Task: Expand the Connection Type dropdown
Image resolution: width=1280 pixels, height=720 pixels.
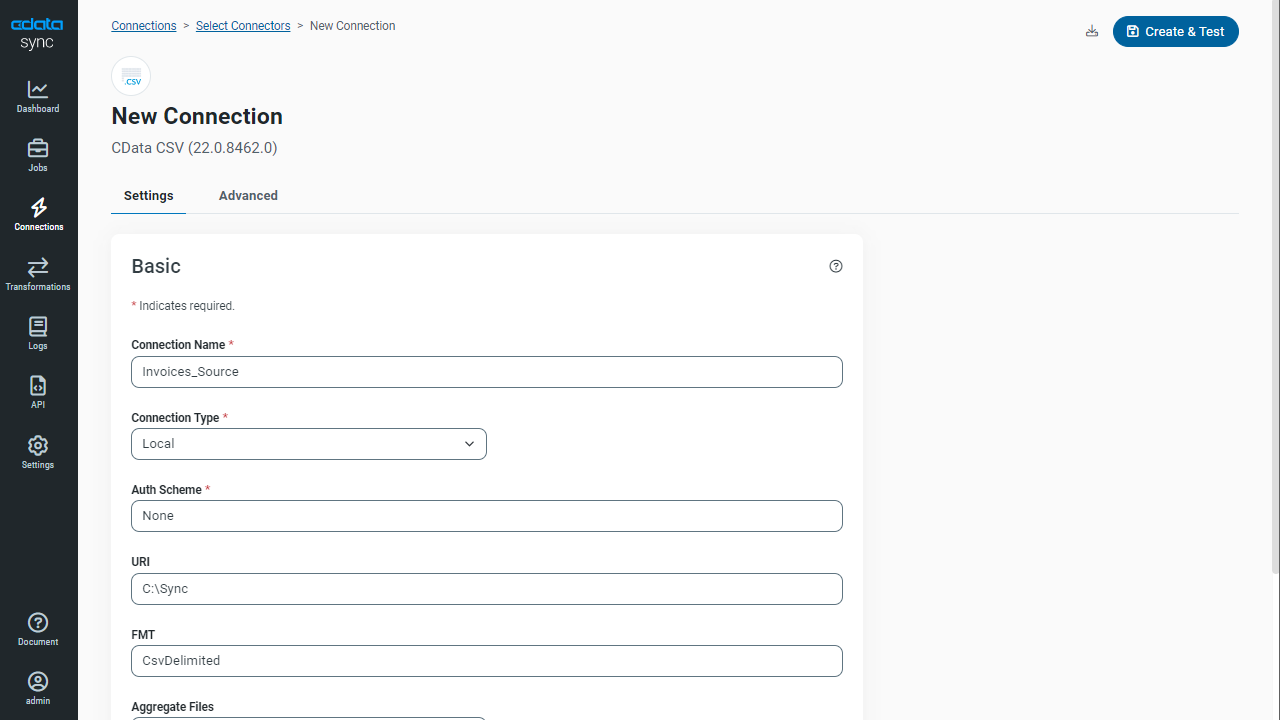Action: coord(308,444)
